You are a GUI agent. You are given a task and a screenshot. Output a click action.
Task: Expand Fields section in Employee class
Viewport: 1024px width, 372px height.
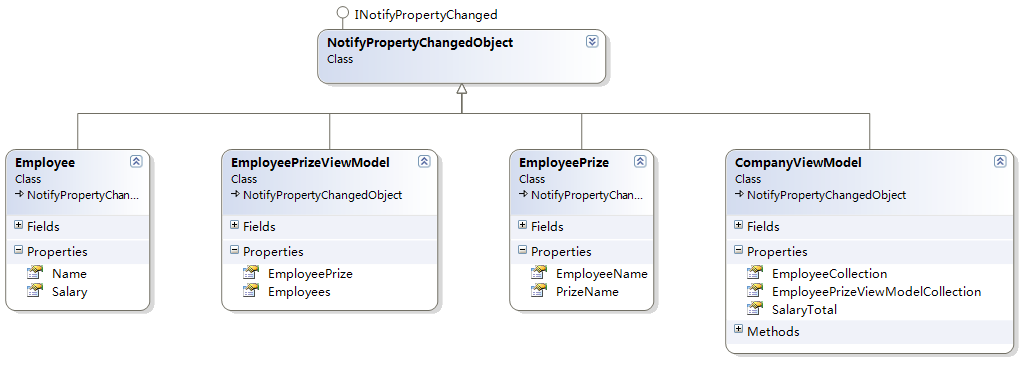click(x=18, y=225)
